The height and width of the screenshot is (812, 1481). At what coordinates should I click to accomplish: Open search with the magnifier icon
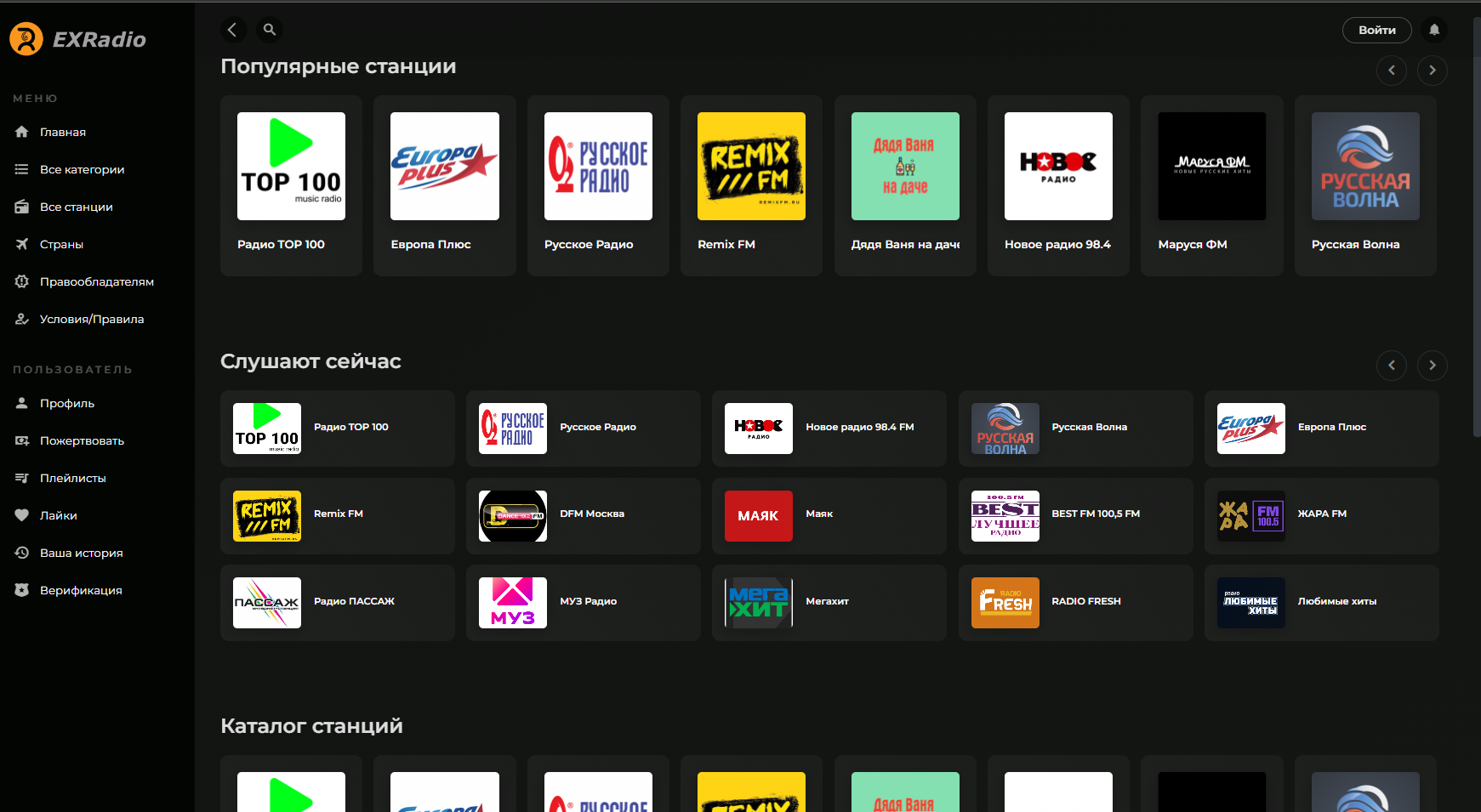pyautogui.click(x=270, y=30)
